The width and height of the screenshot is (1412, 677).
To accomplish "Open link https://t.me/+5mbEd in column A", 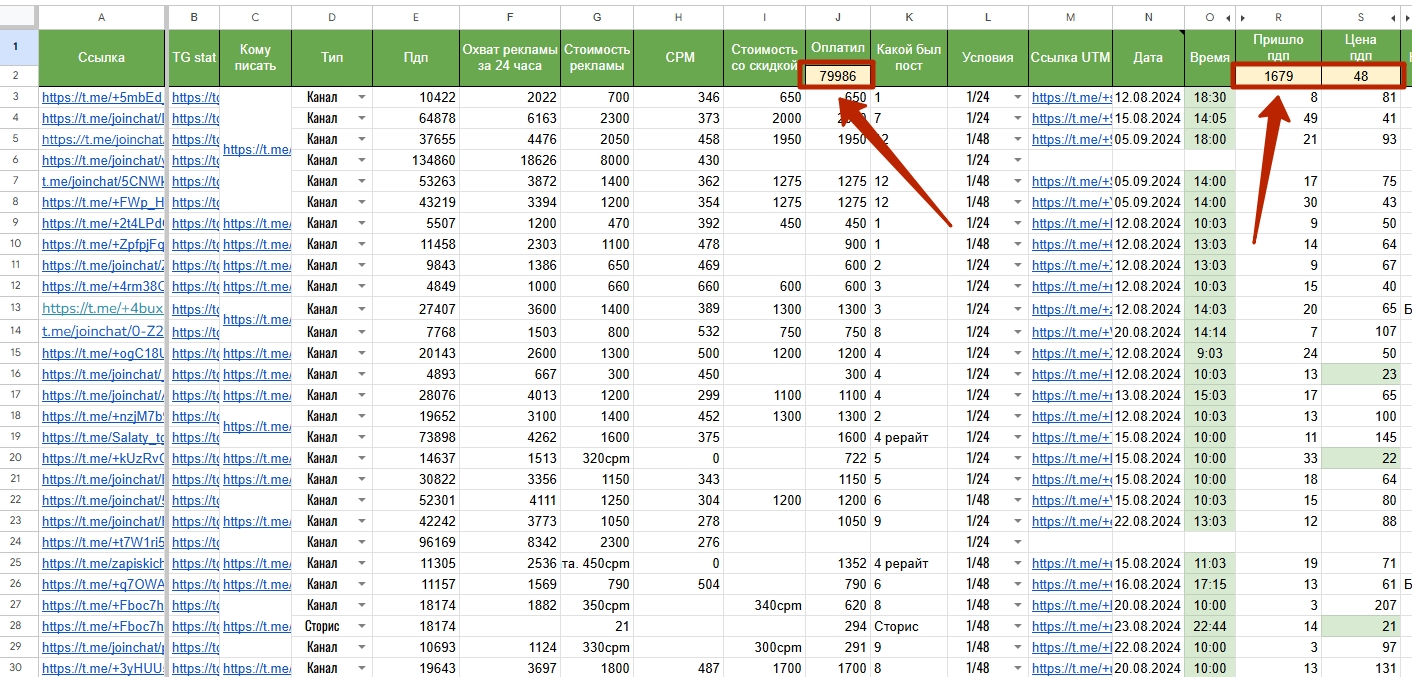I will tap(102, 98).
